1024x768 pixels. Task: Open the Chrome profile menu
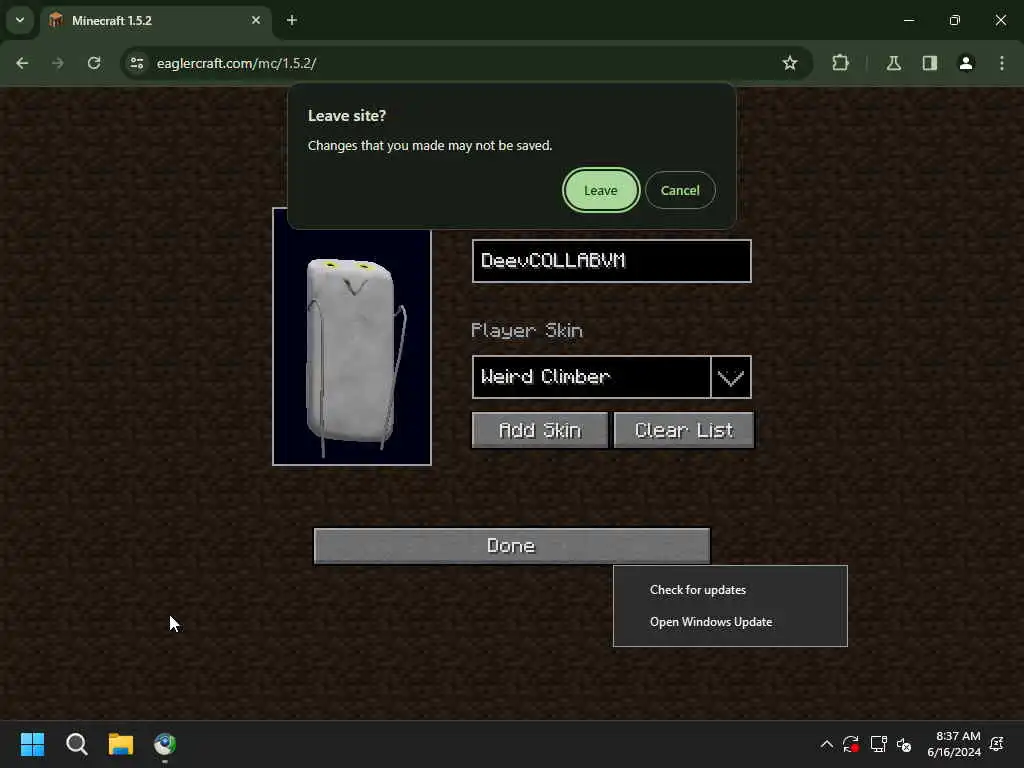[966, 63]
